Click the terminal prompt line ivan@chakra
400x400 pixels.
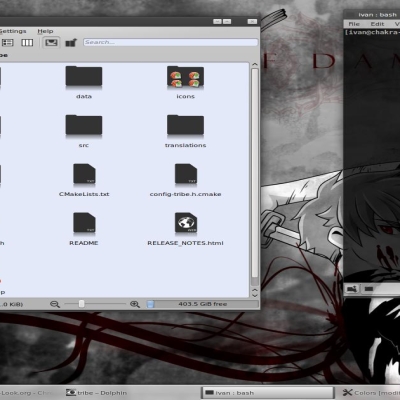[372, 32]
